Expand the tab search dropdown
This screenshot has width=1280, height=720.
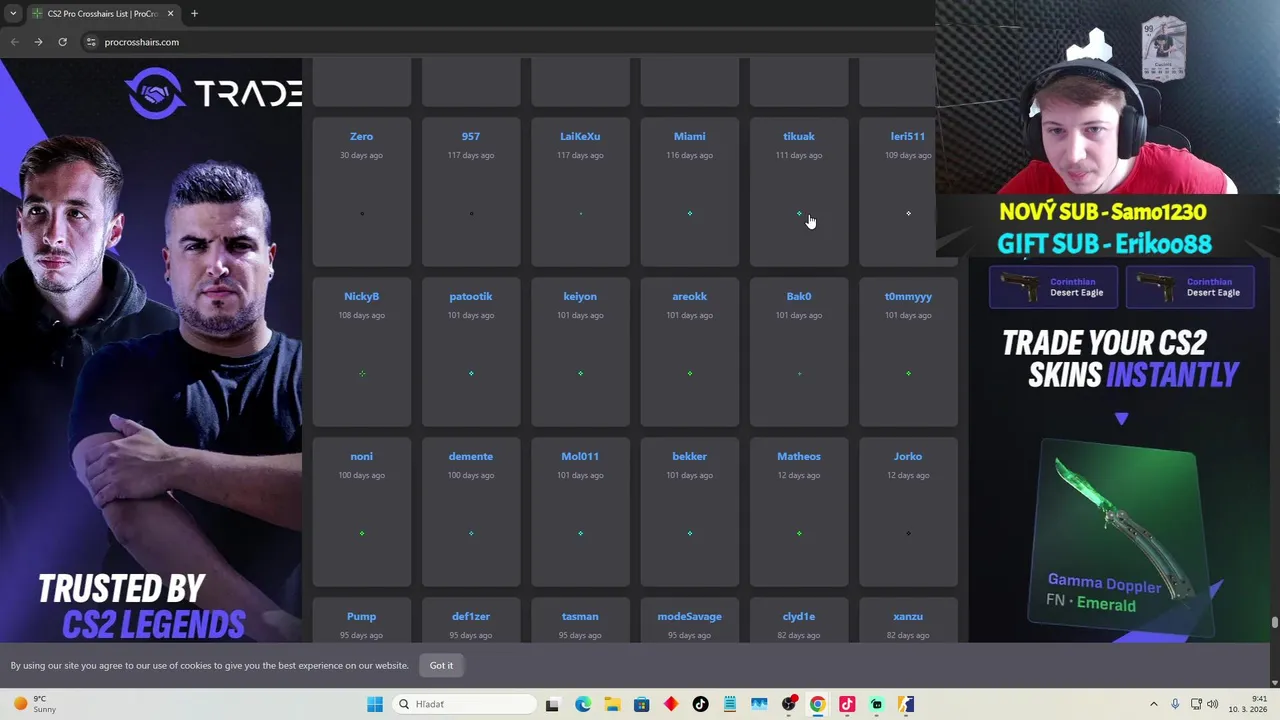[13, 14]
